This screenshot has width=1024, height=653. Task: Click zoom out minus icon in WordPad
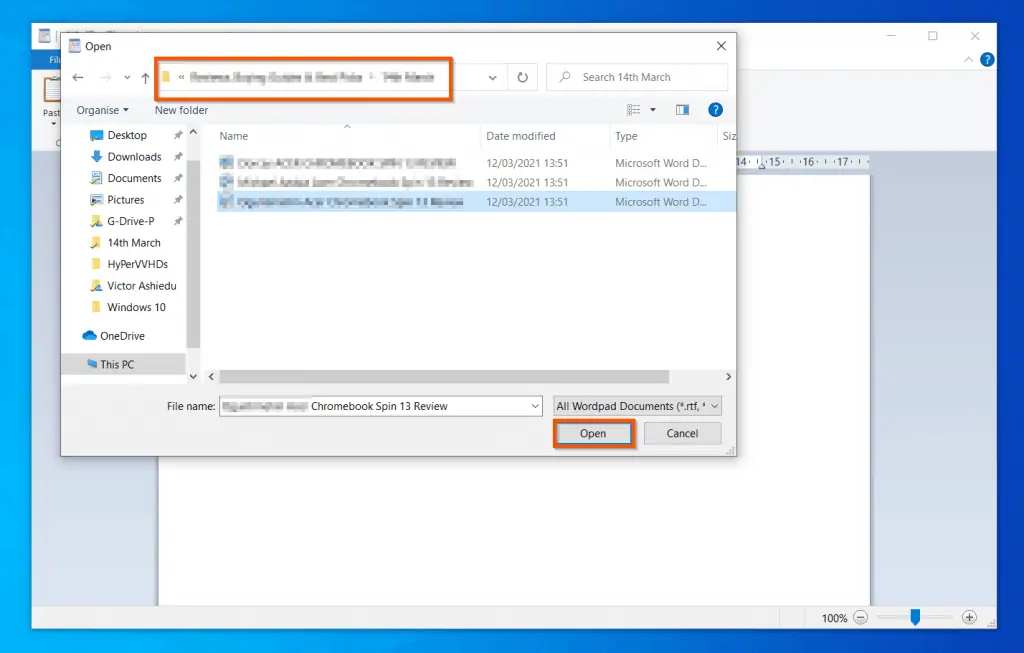tap(861, 618)
